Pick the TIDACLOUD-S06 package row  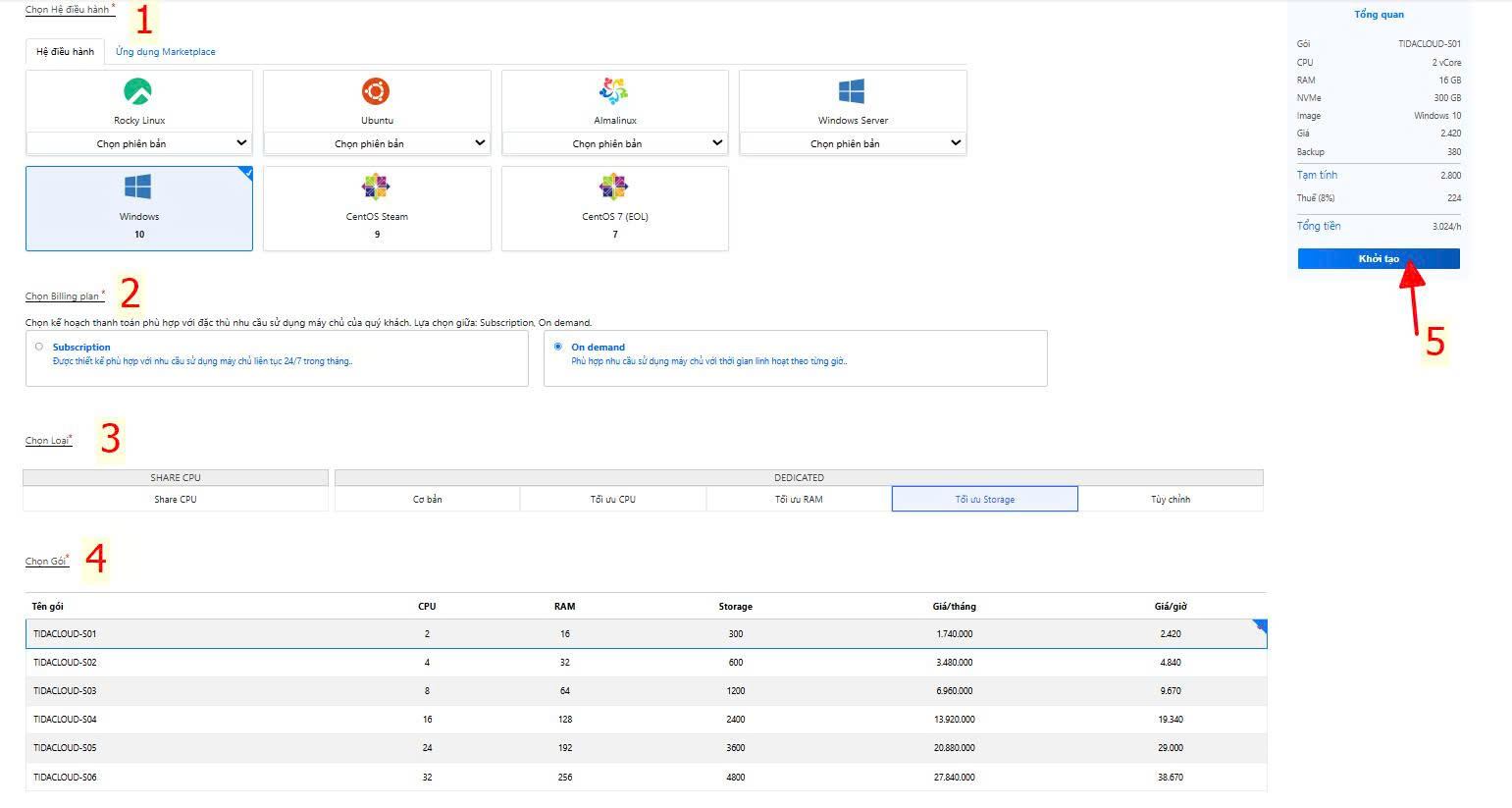[x=646, y=778]
